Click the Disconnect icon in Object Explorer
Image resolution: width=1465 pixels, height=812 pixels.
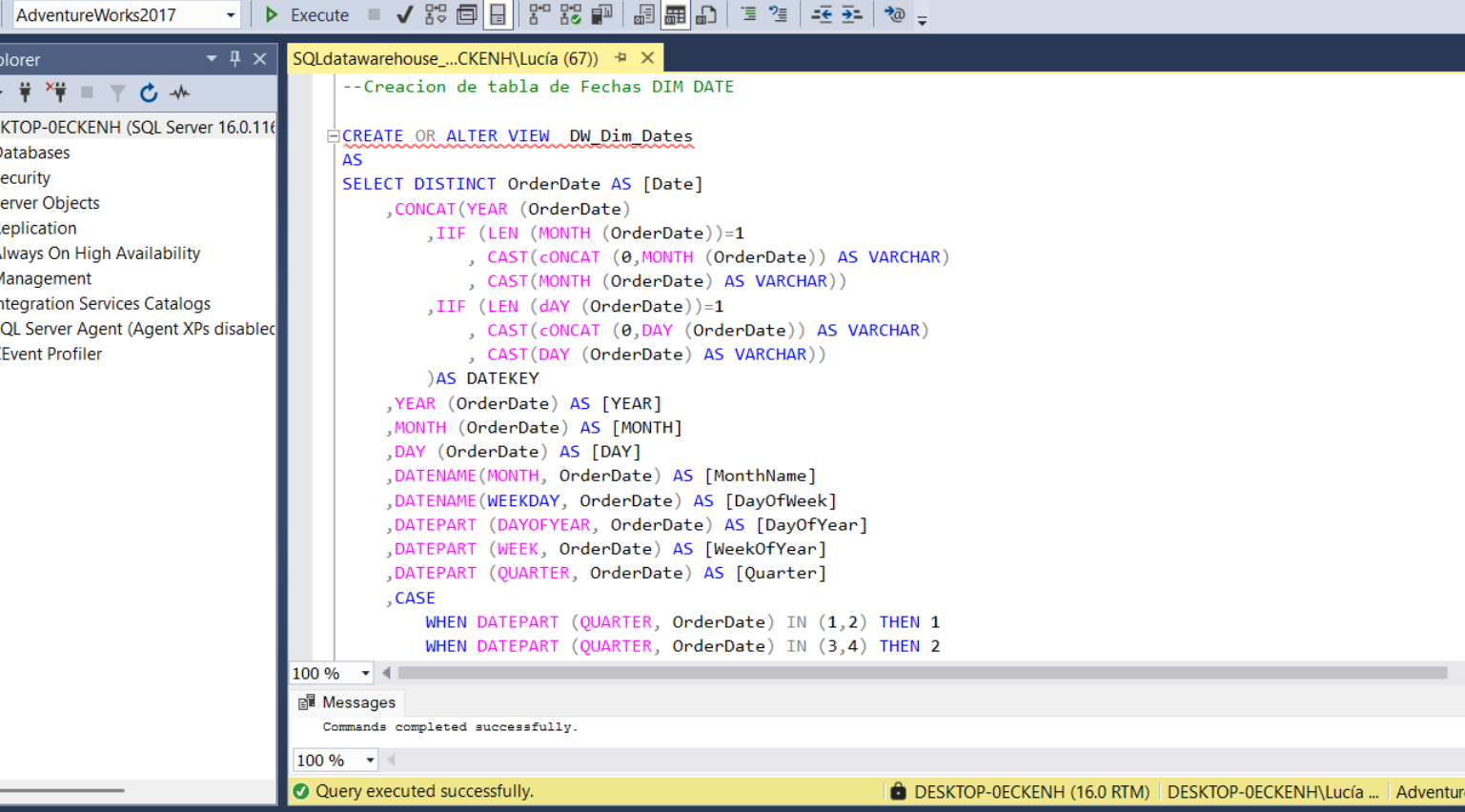[60, 92]
